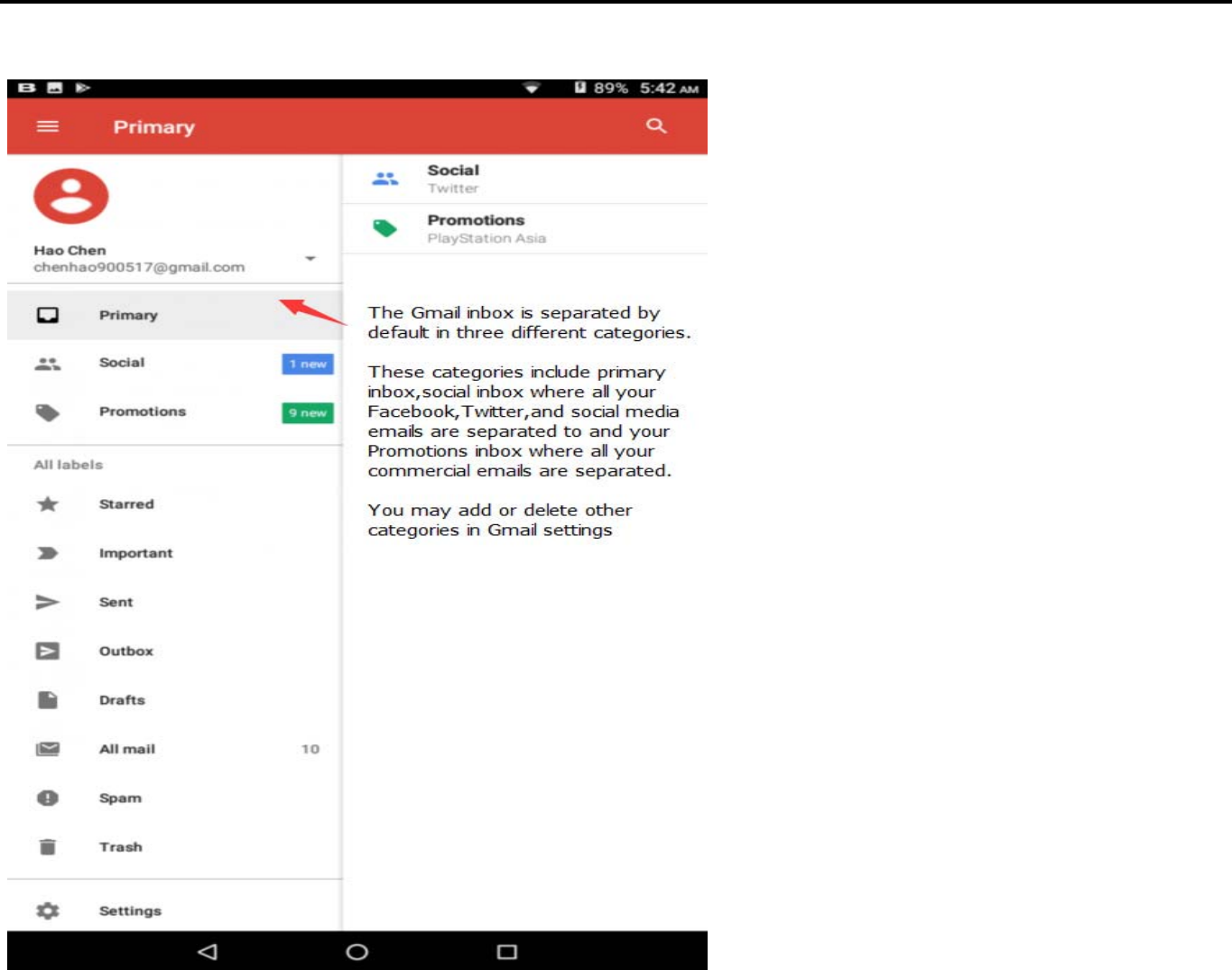Tap the battery 89% indicator
The image size is (1232, 970).
click(x=601, y=88)
